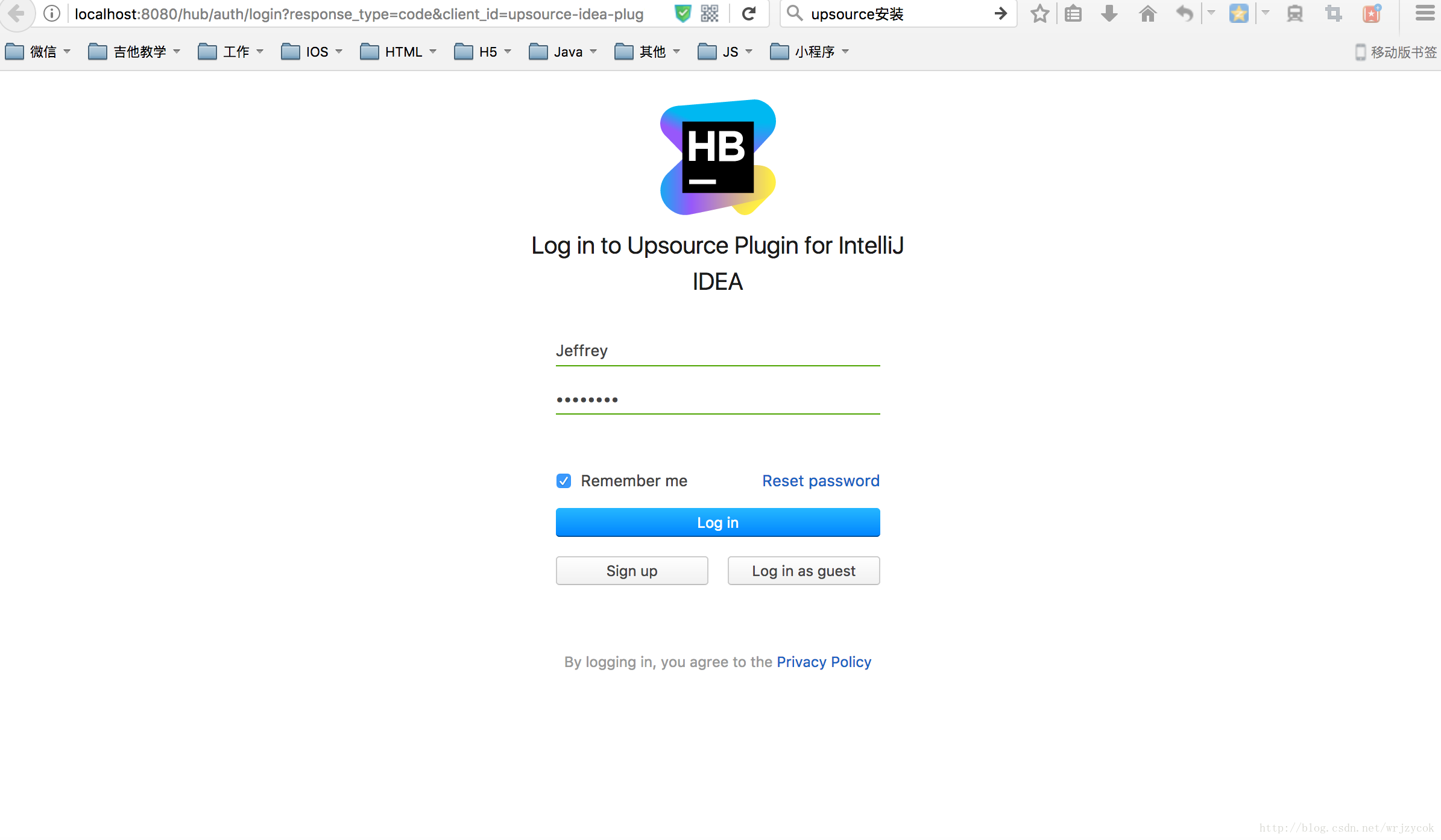Viewport: 1441px width, 840px height.
Task: Select the IOS bookmark menu item
Action: (x=312, y=51)
